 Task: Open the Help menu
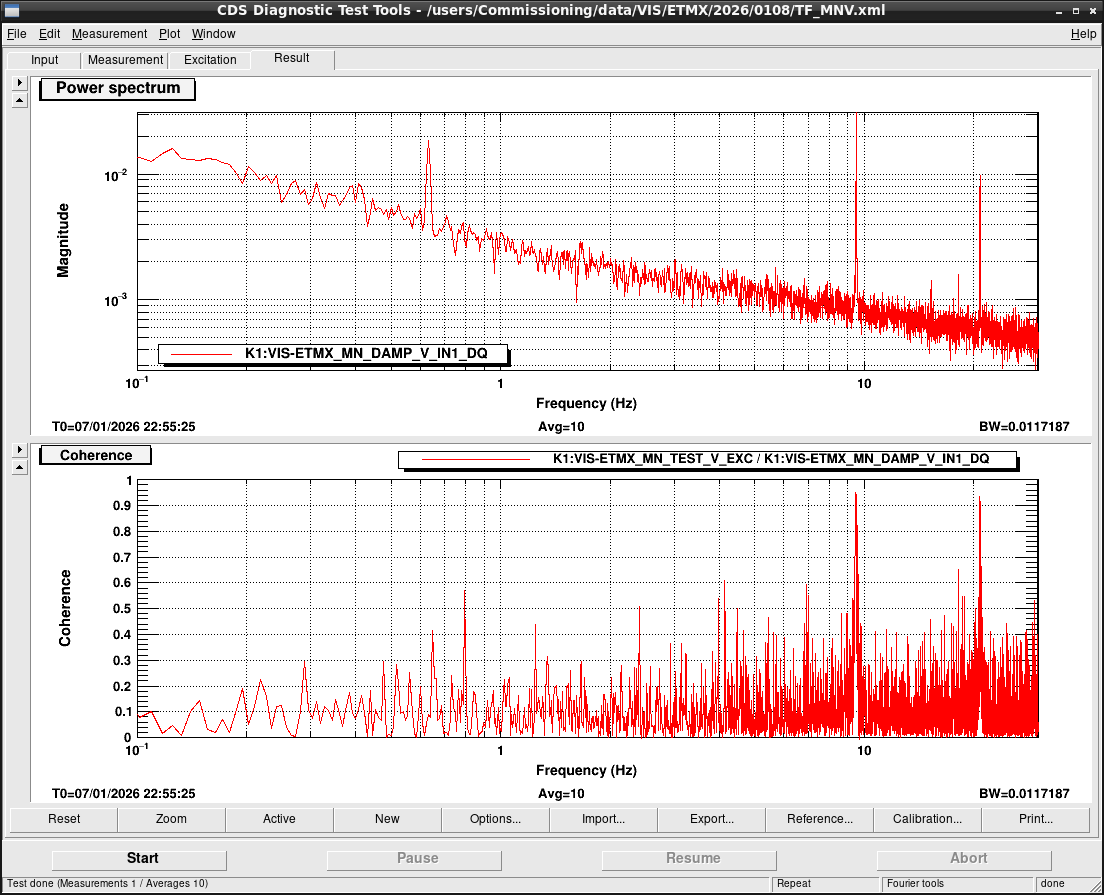coord(1083,34)
